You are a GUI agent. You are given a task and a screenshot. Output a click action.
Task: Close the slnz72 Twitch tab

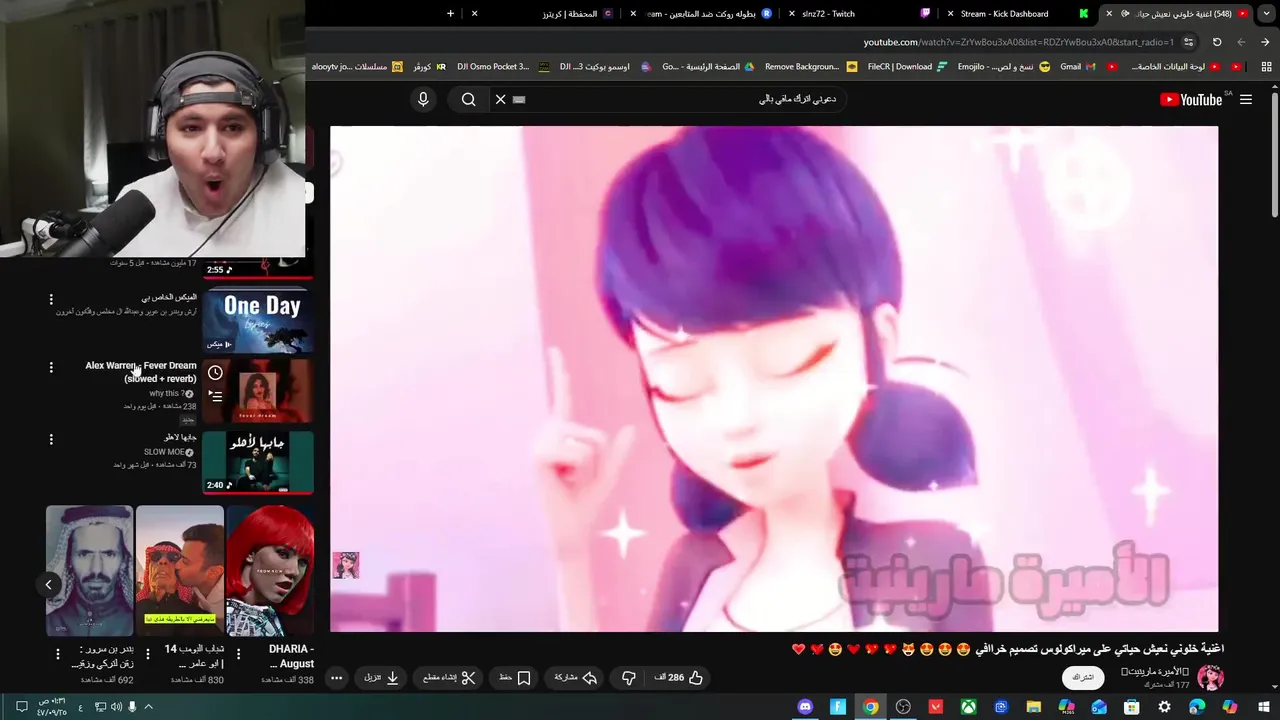point(793,14)
